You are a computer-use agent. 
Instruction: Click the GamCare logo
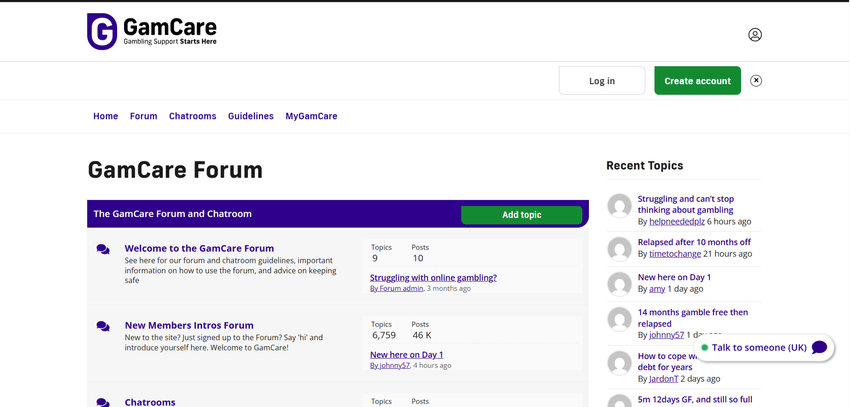click(x=152, y=31)
